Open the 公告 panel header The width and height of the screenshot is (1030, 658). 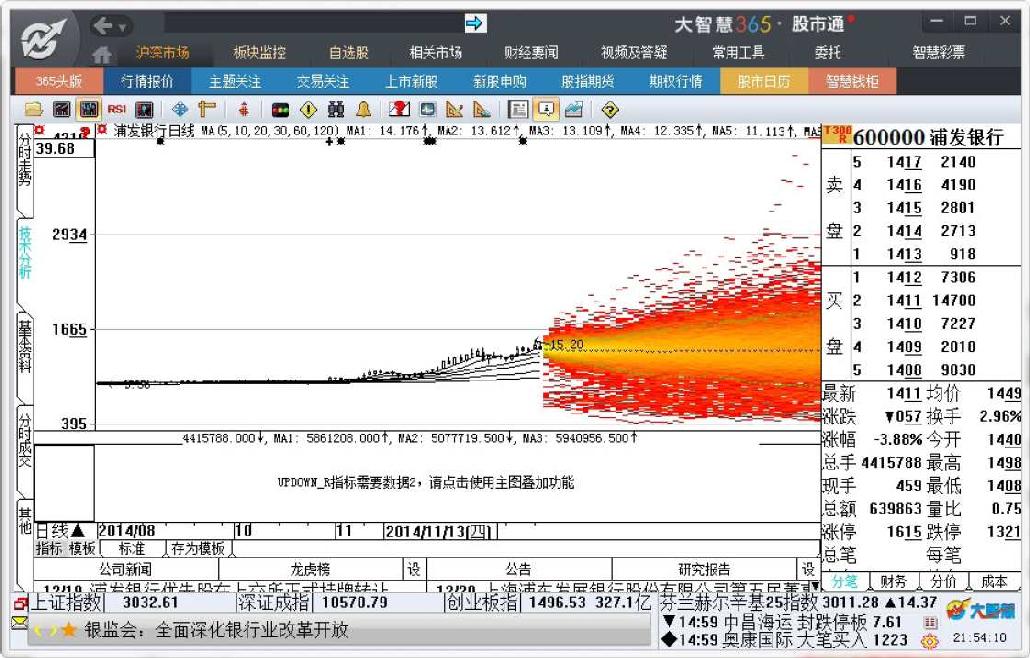pos(519,569)
